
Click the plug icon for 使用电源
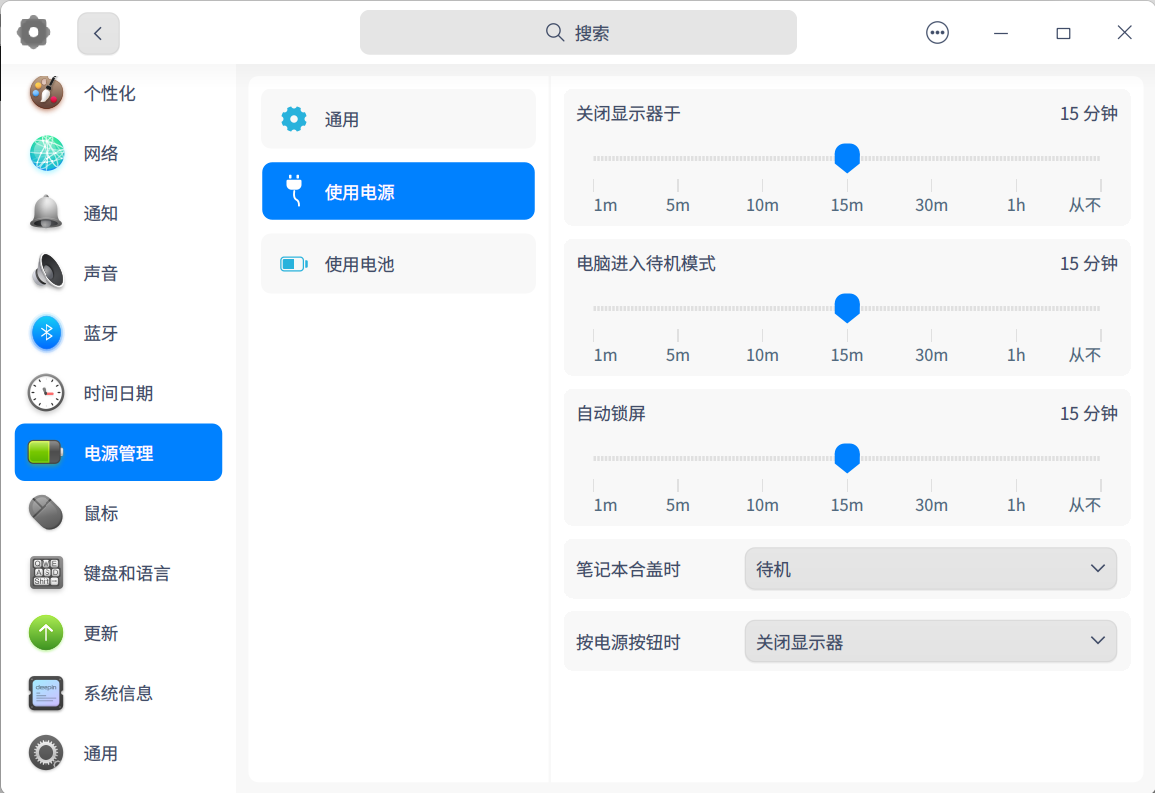point(294,191)
